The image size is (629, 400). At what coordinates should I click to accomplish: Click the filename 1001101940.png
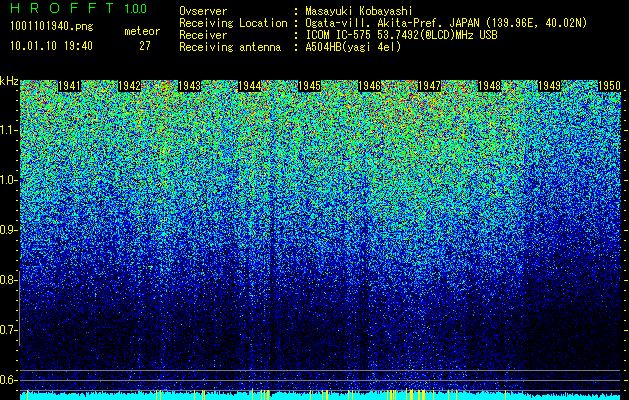coord(52,27)
